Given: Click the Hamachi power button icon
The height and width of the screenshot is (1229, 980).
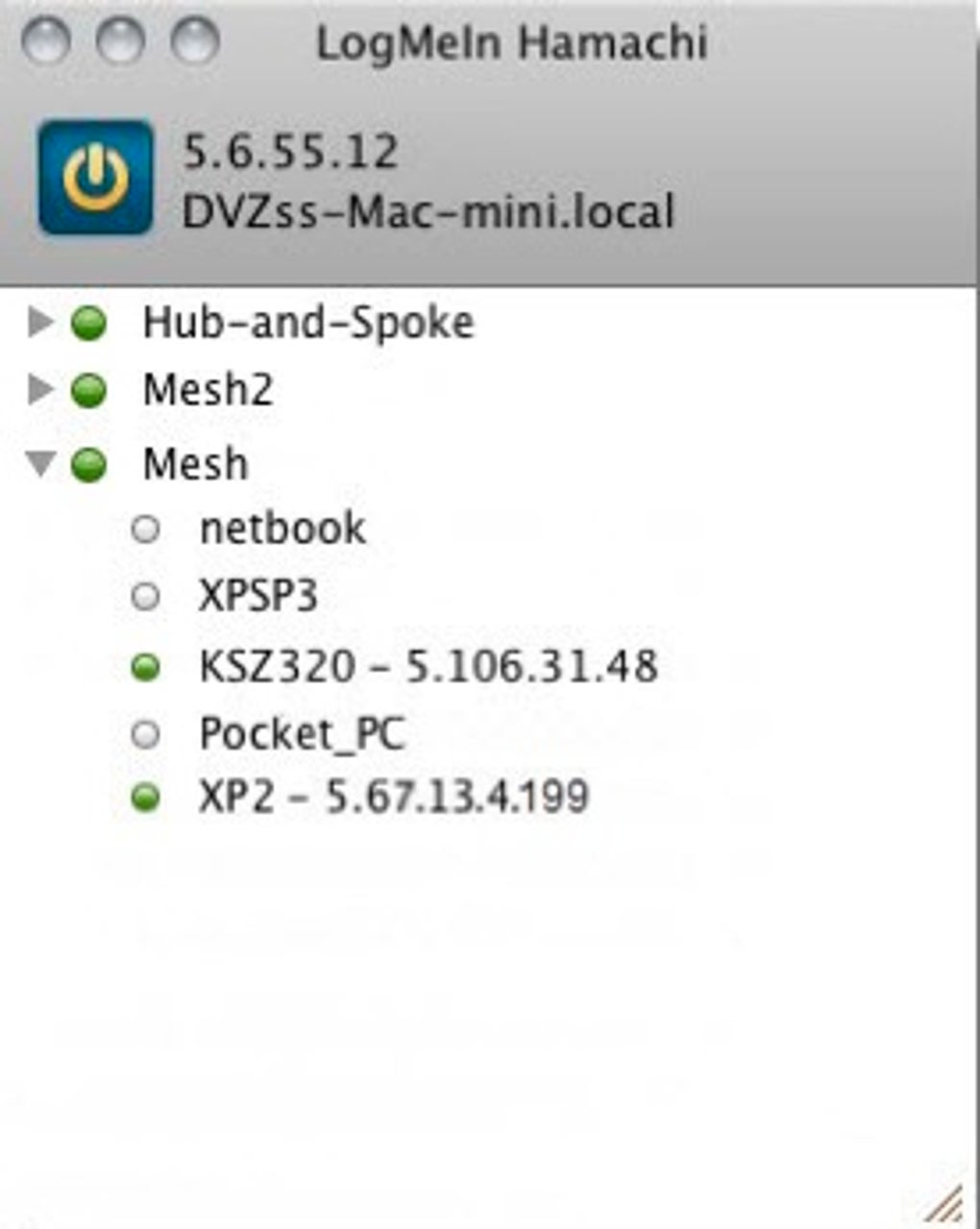Looking at the screenshot, I should (95, 178).
